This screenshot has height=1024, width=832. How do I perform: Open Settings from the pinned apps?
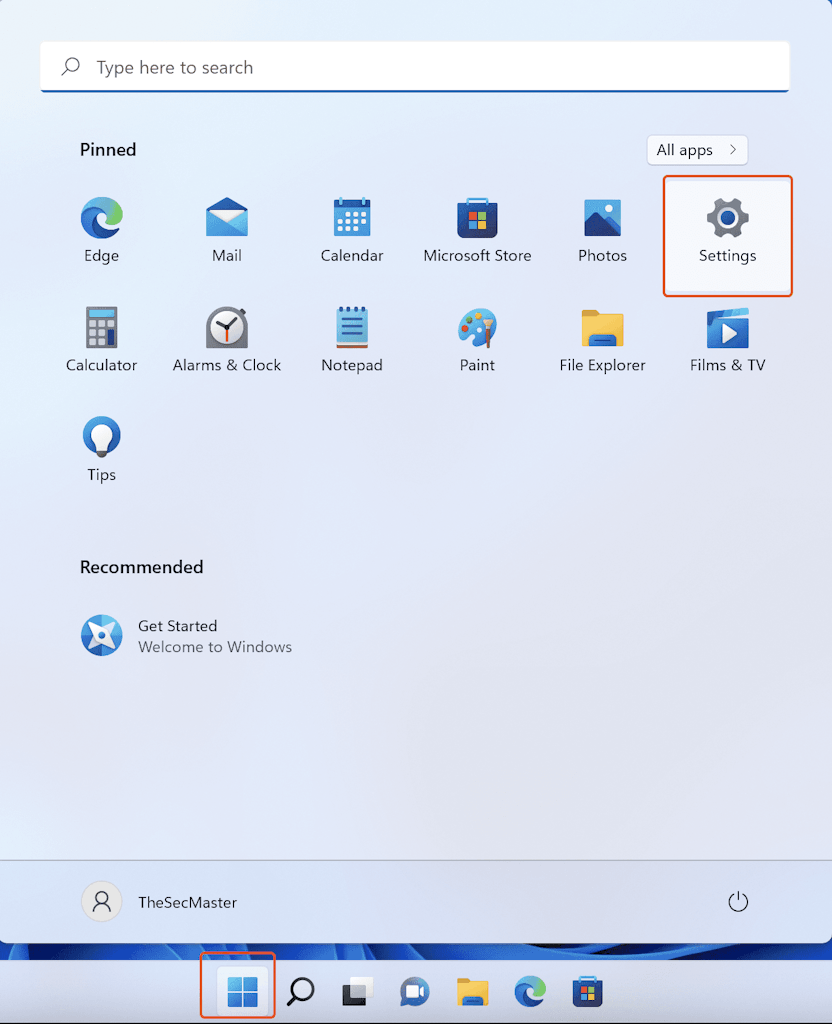coord(728,236)
